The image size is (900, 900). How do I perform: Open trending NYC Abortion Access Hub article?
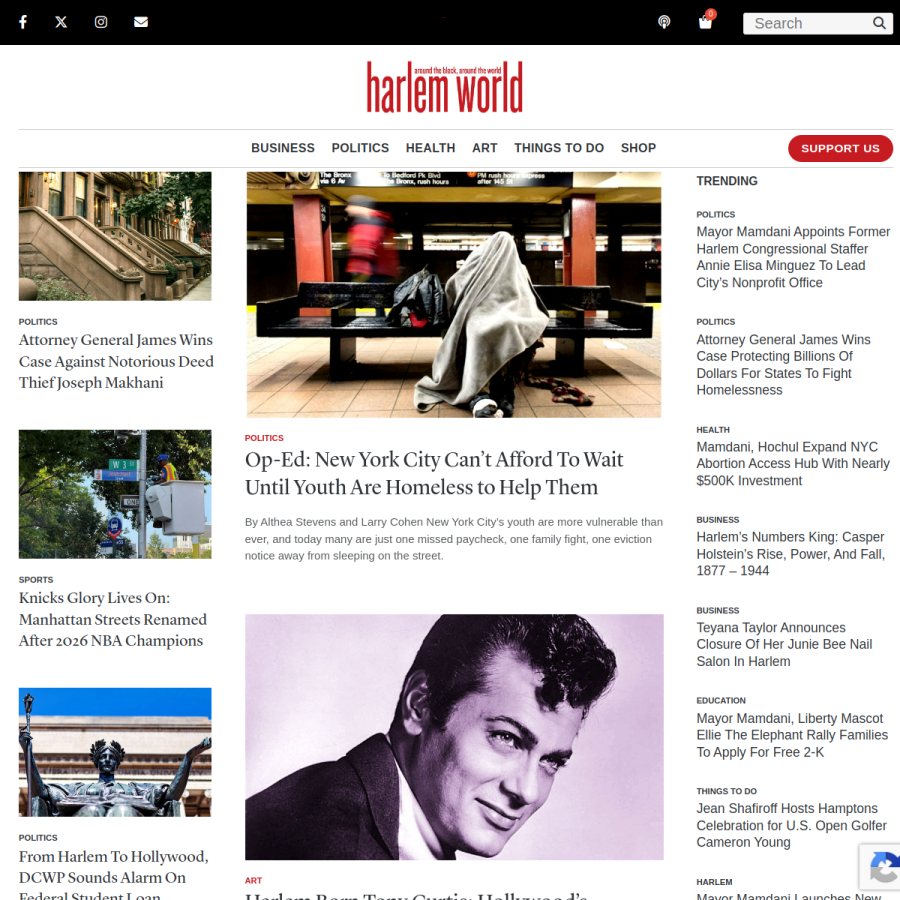point(793,464)
